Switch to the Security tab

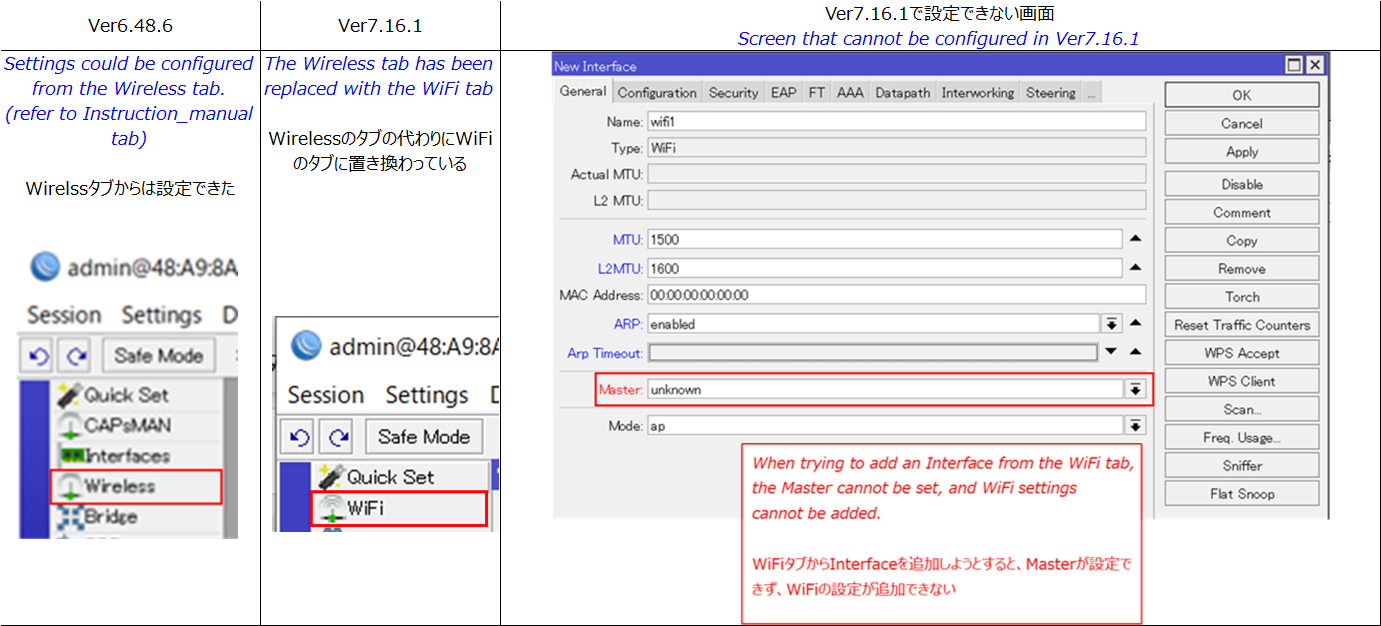734,93
